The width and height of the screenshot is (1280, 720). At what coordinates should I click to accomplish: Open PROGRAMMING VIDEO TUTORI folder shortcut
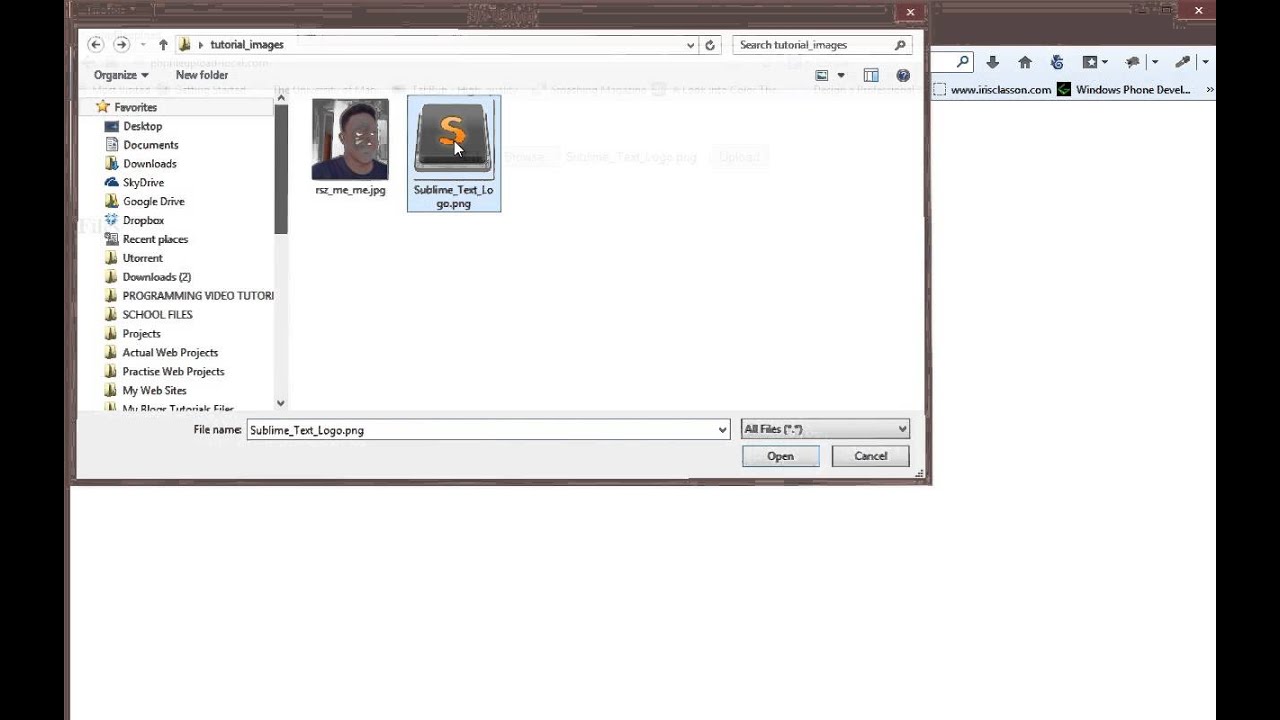pyautogui.click(x=198, y=296)
